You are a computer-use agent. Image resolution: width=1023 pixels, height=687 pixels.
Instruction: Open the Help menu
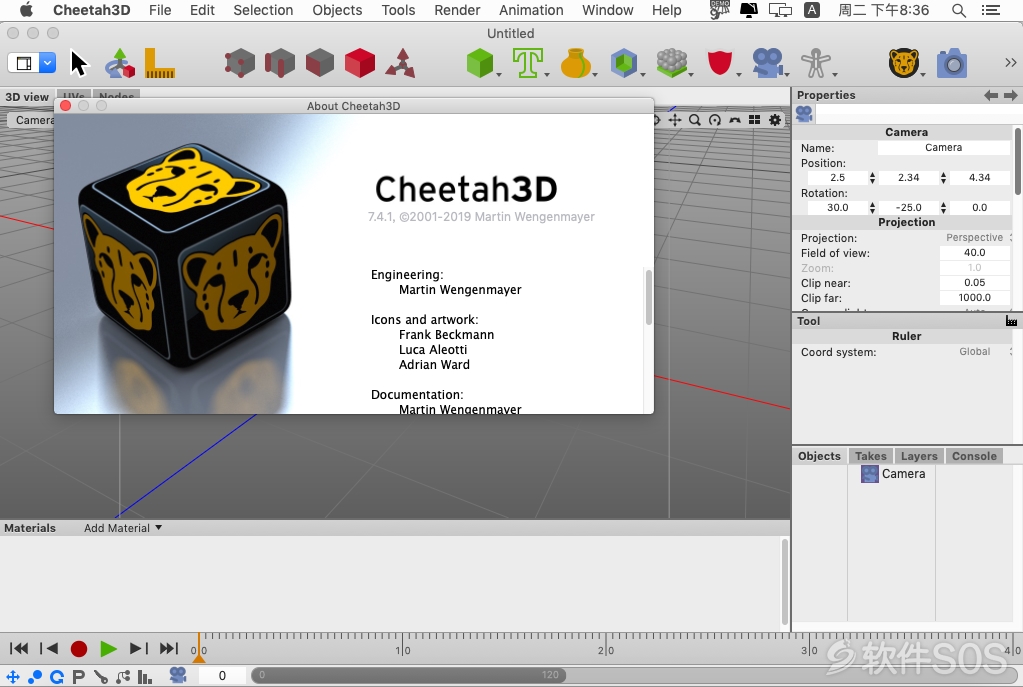(x=666, y=10)
